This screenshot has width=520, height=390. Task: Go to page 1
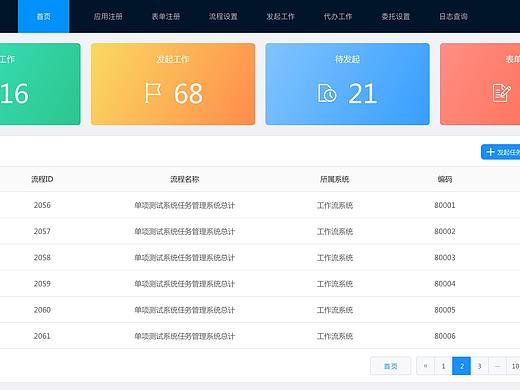[443, 366]
